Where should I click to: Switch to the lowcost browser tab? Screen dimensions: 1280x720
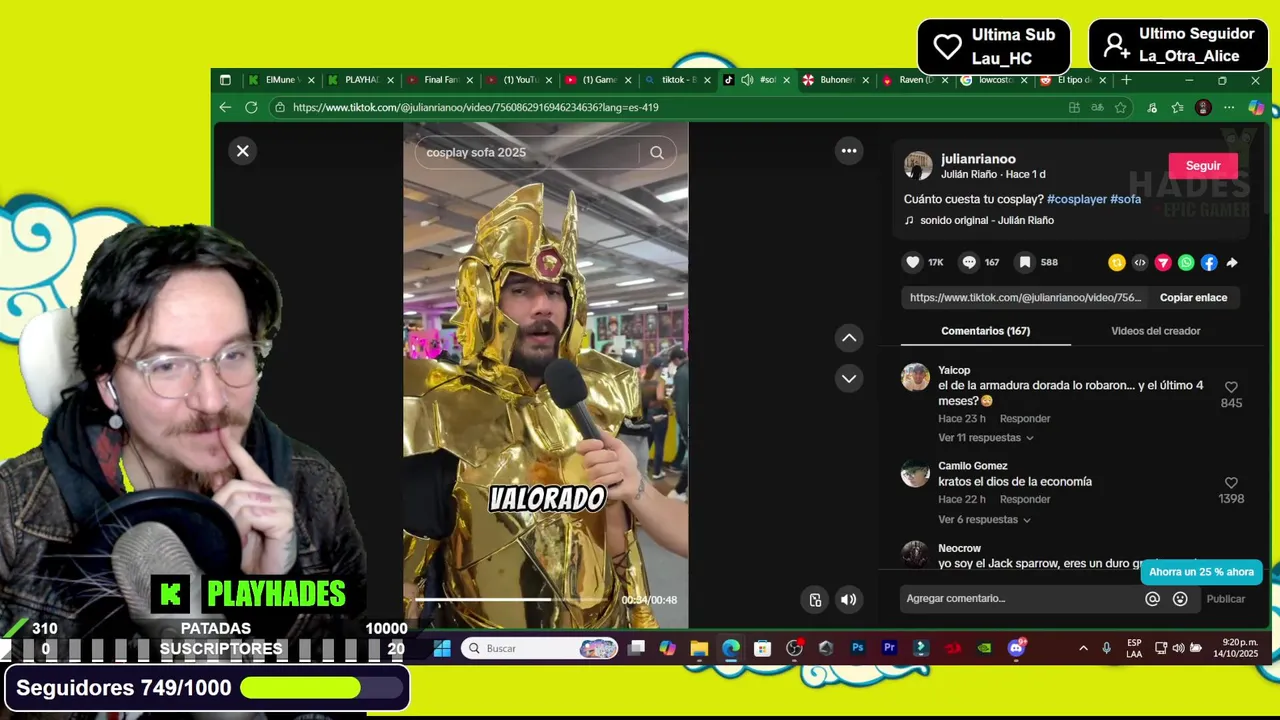[994, 80]
